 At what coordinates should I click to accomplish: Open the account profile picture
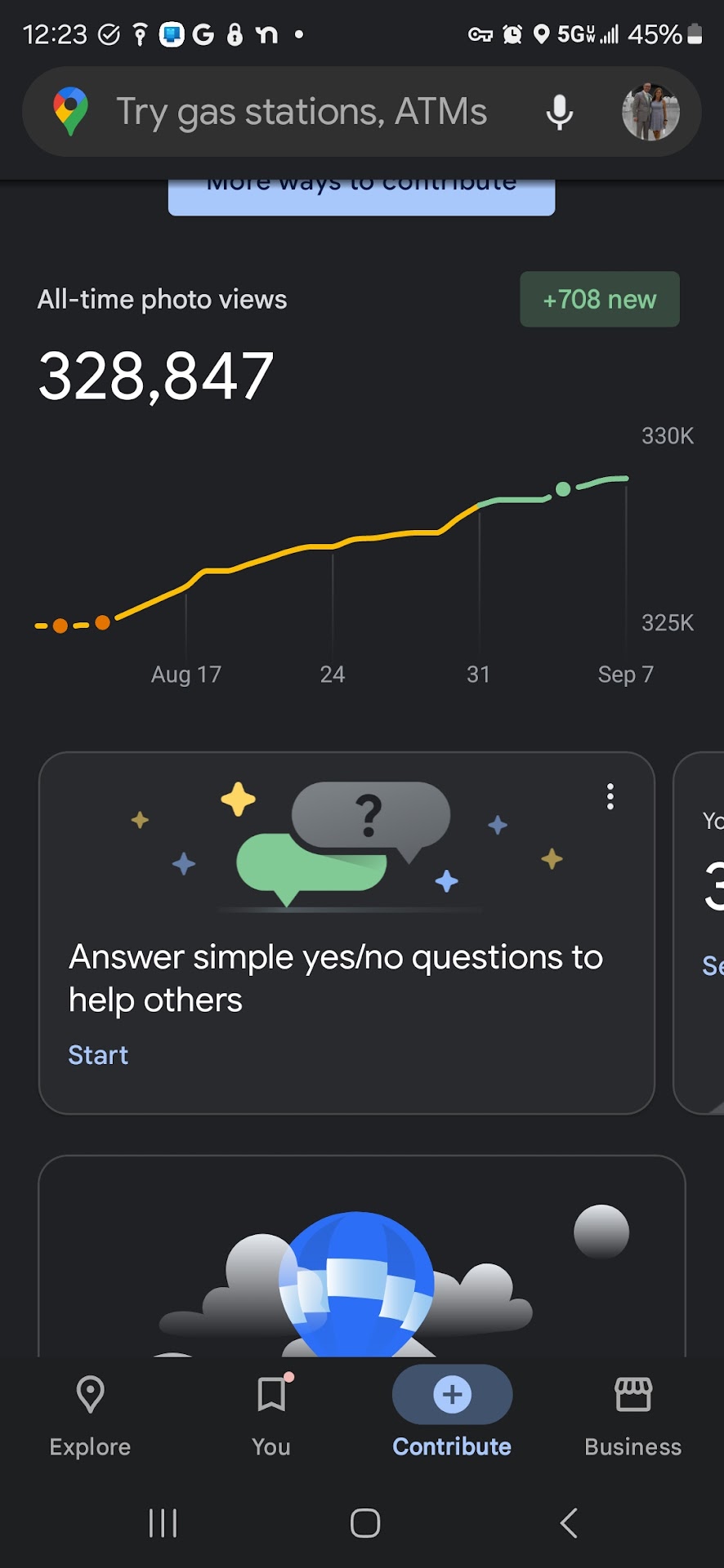click(x=650, y=112)
